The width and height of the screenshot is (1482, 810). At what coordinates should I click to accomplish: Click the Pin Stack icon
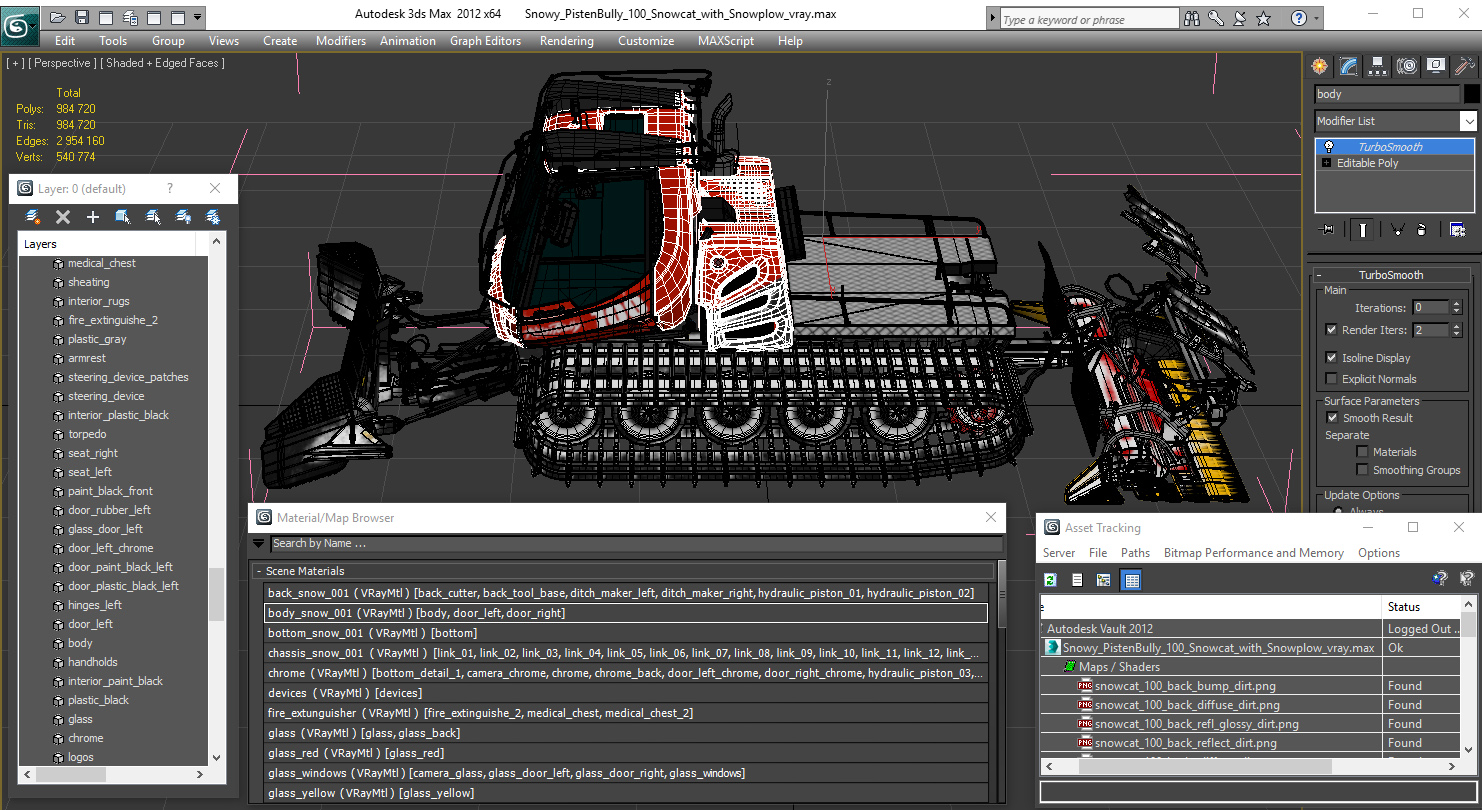(1328, 230)
